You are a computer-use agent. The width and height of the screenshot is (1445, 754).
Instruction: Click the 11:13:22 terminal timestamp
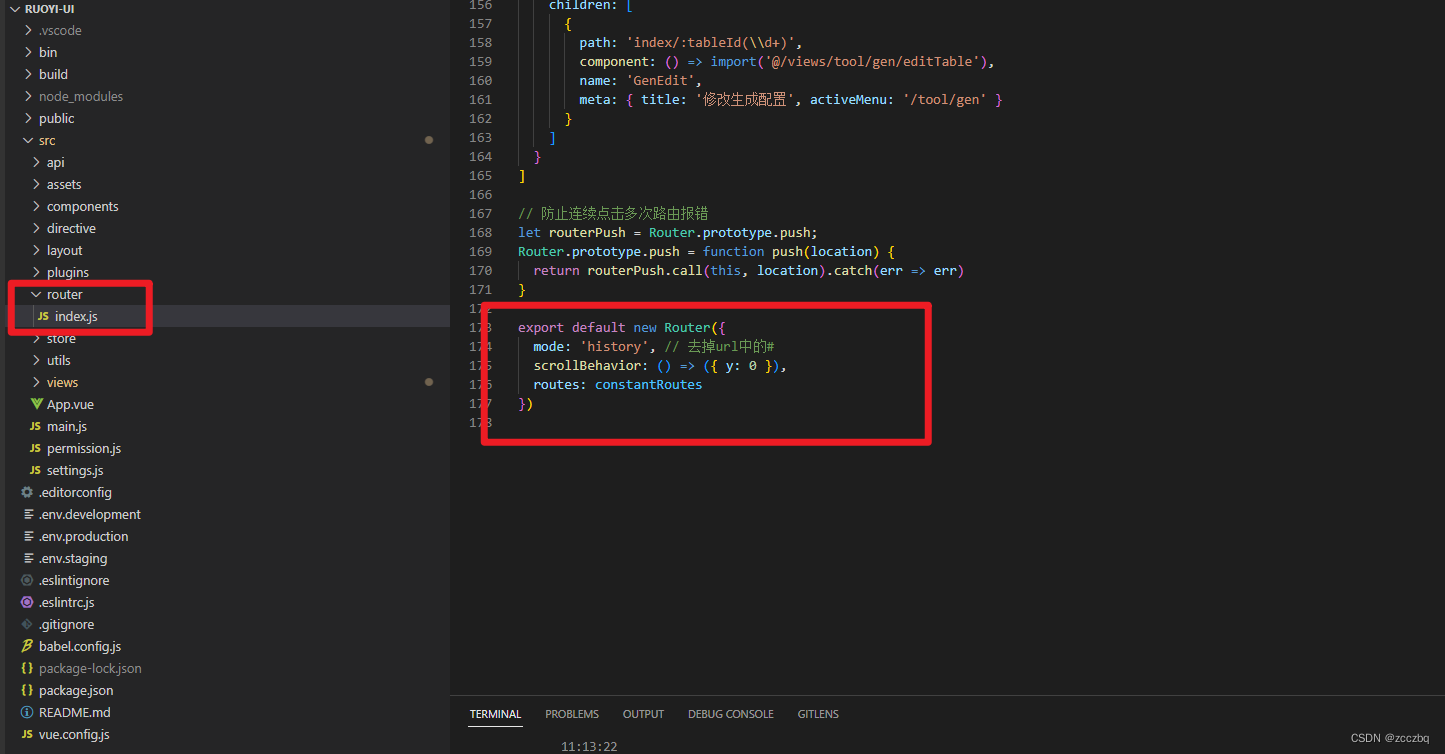[x=589, y=746]
